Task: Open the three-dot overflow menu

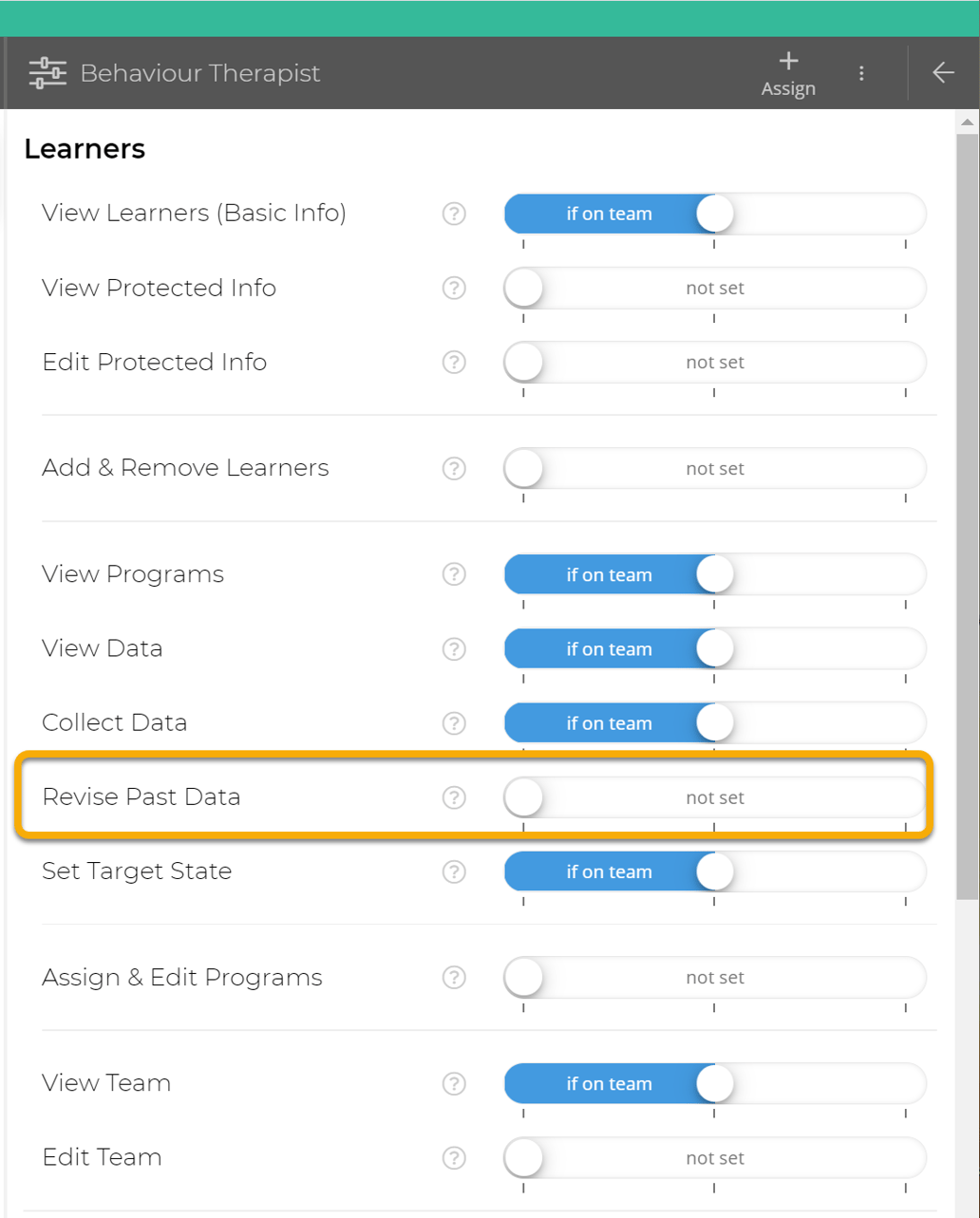Action: pos(861,72)
